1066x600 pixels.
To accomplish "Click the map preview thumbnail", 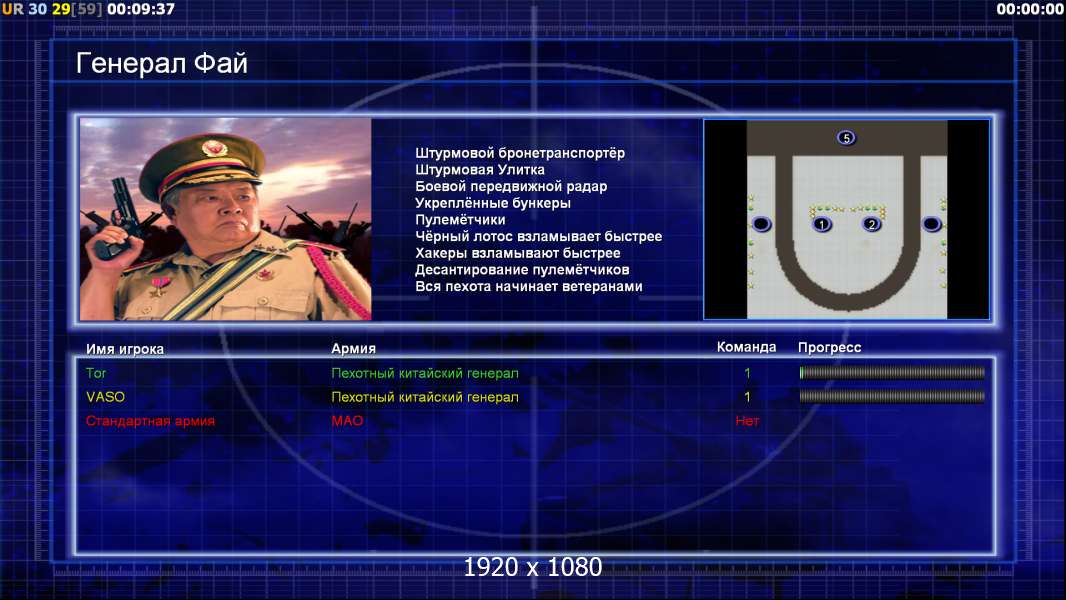I will point(846,219).
